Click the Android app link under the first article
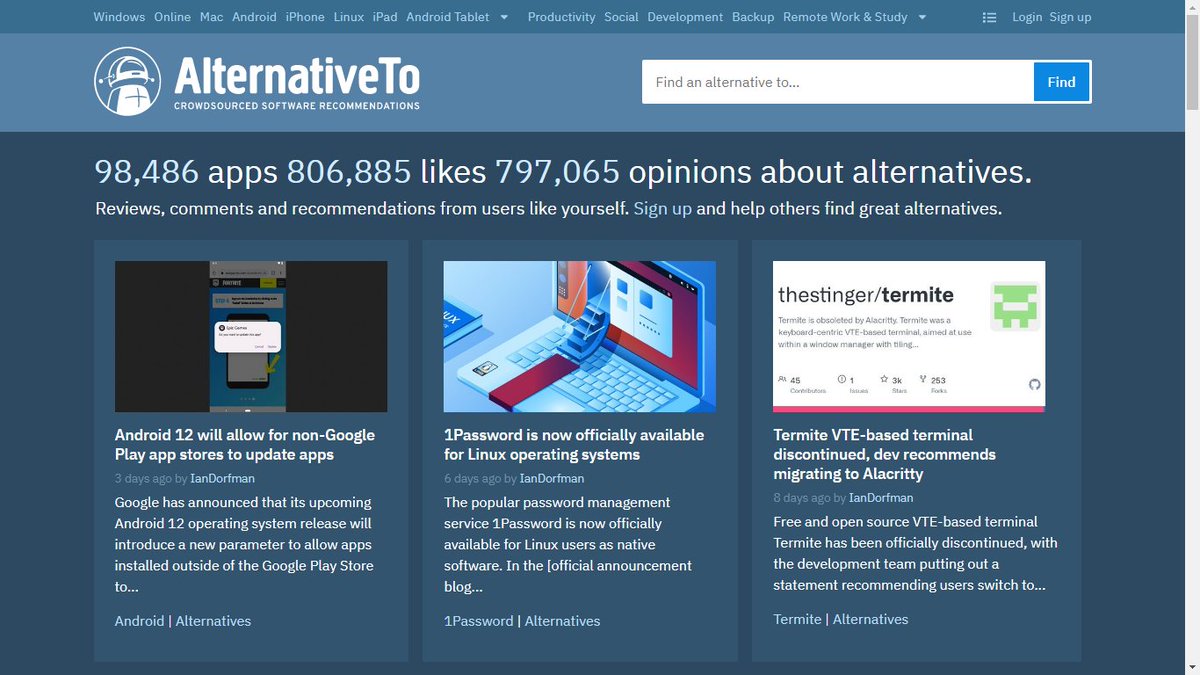The width and height of the screenshot is (1200, 675). point(139,620)
